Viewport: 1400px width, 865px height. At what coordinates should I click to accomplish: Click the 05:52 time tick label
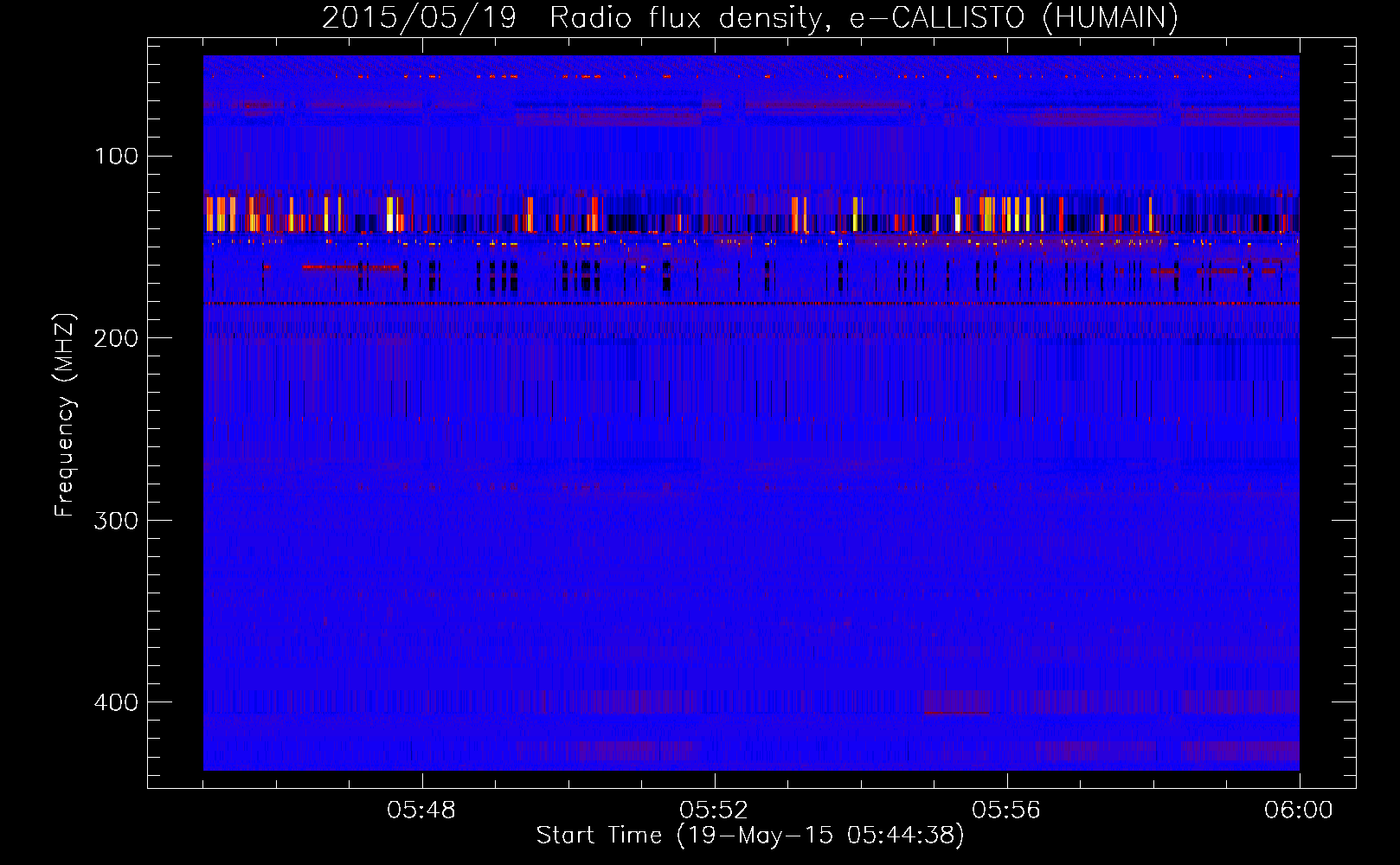click(715, 811)
